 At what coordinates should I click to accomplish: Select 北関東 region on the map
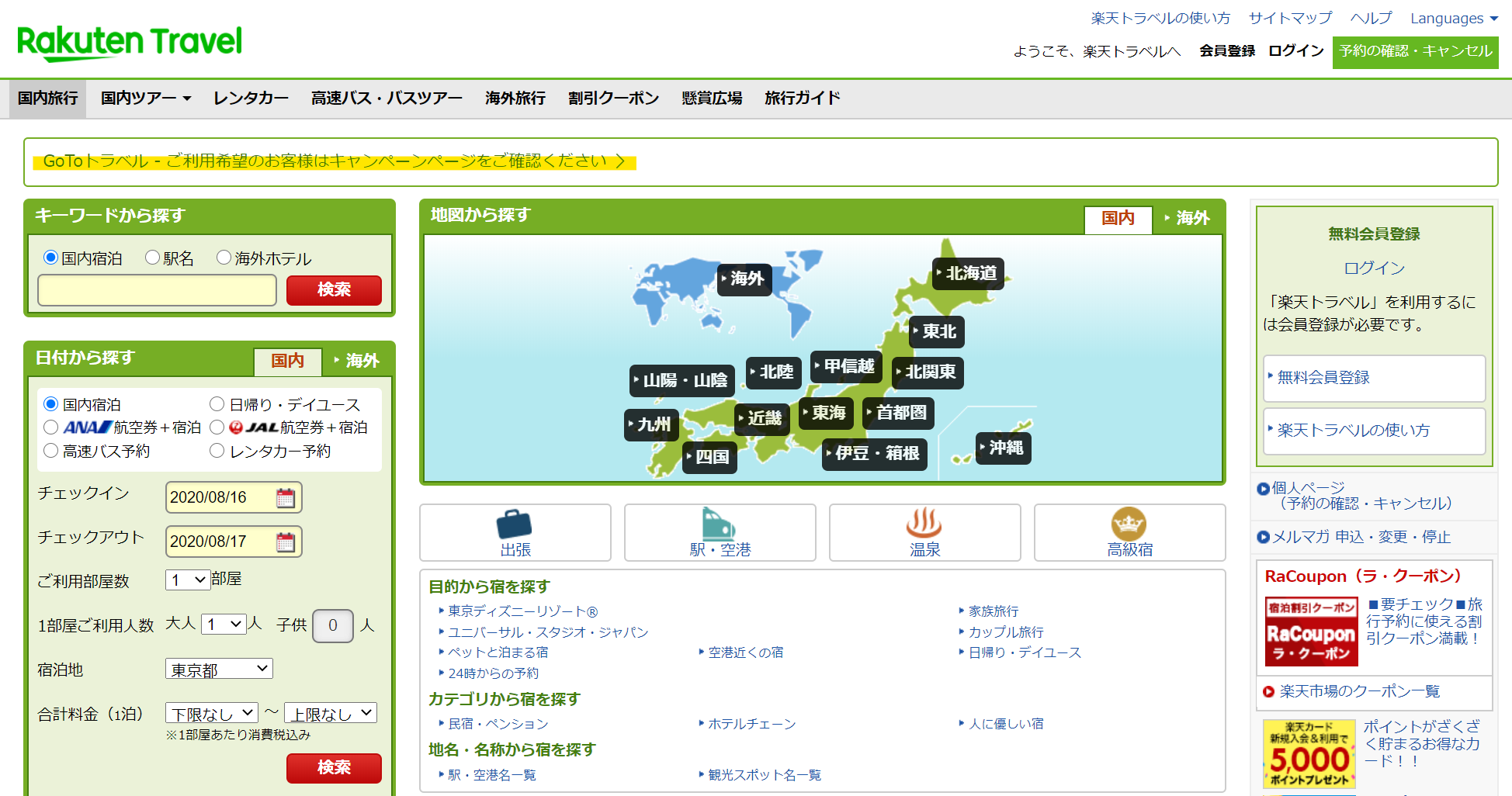pos(928,372)
